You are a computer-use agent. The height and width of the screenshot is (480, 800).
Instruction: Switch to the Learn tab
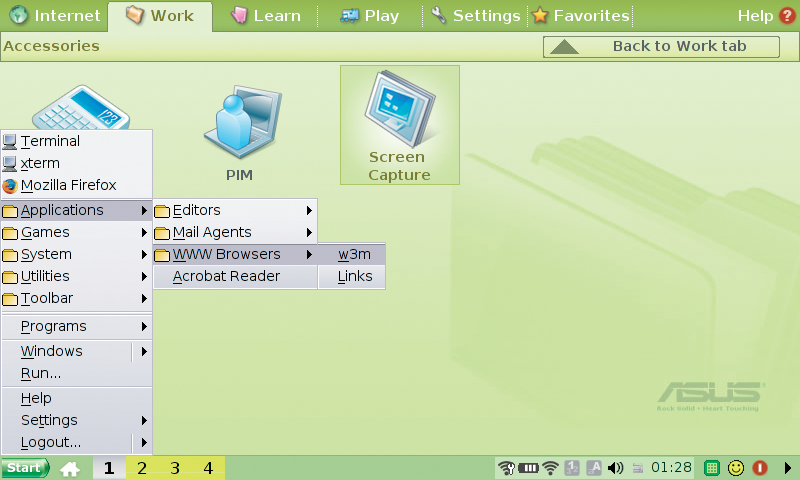pyautogui.click(x=265, y=16)
